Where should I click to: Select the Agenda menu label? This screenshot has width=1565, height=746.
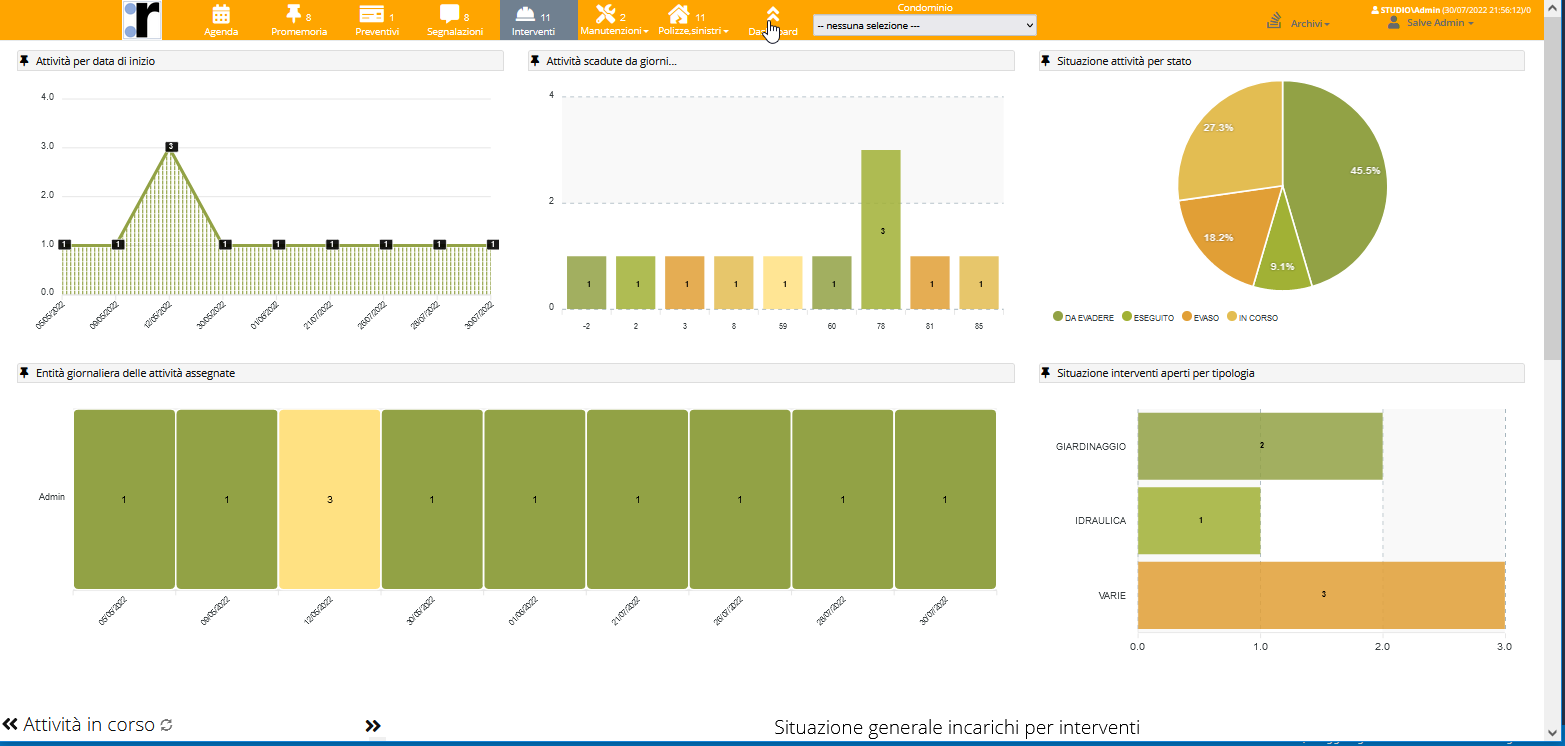pyautogui.click(x=221, y=32)
